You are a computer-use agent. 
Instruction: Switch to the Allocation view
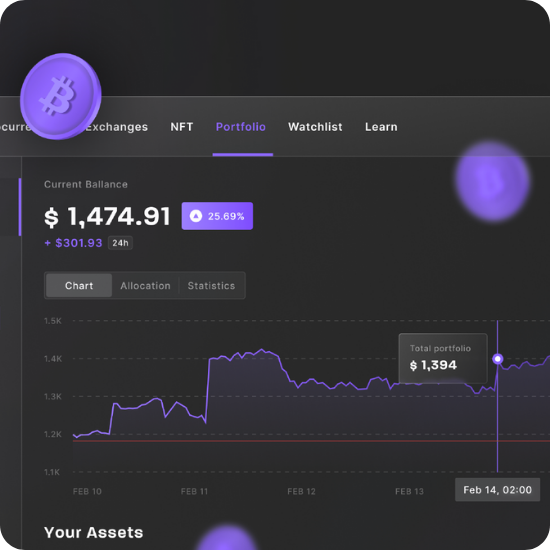click(145, 286)
